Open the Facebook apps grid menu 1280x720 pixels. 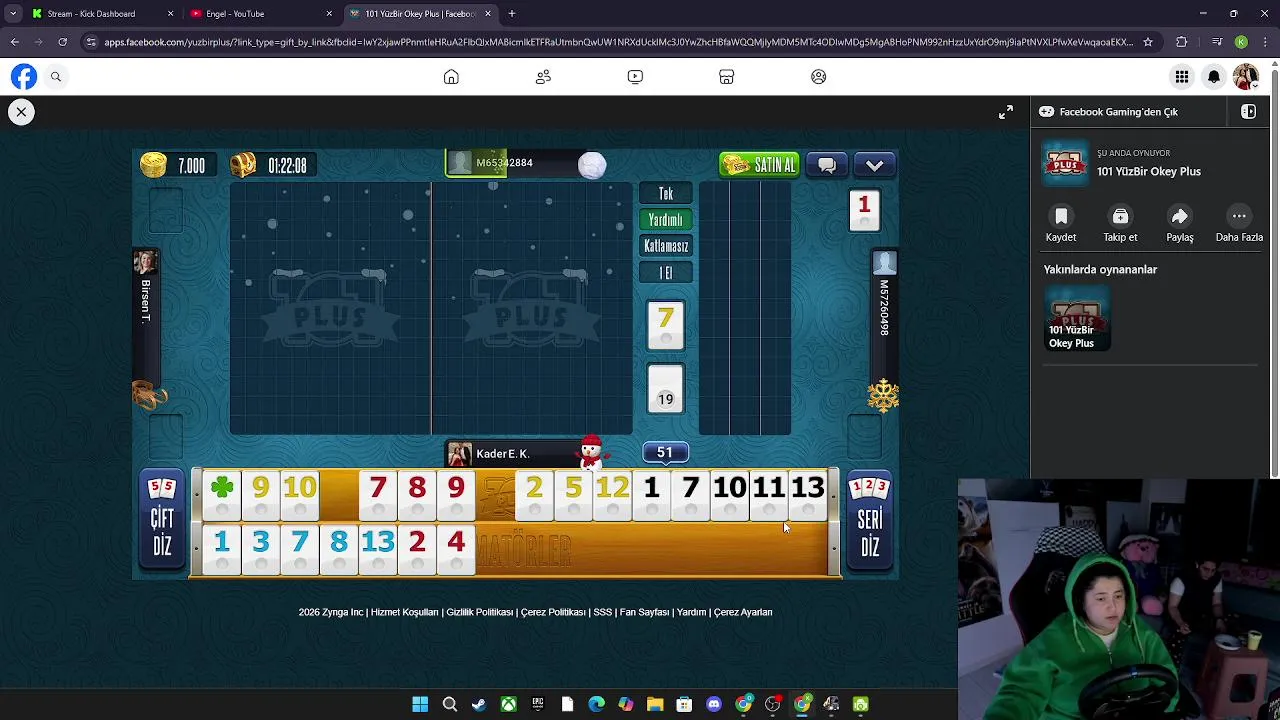pyautogui.click(x=1182, y=77)
